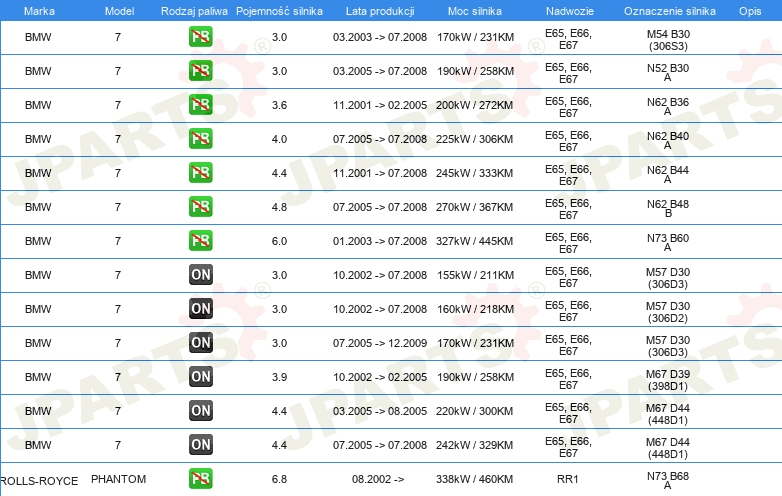Click power value 245kW / 333KM
The height and width of the screenshot is (496, 782).
[x=474, y=173]
